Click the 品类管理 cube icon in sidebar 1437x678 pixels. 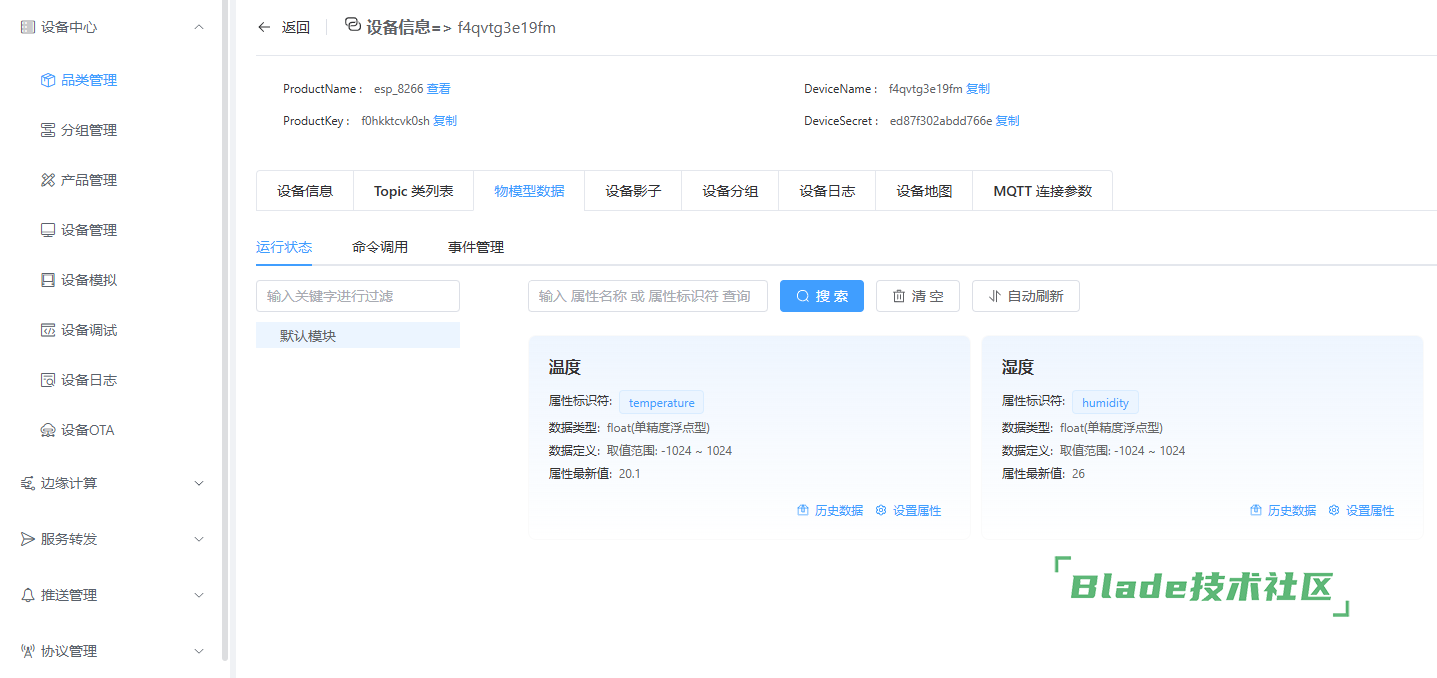(48, 80)
